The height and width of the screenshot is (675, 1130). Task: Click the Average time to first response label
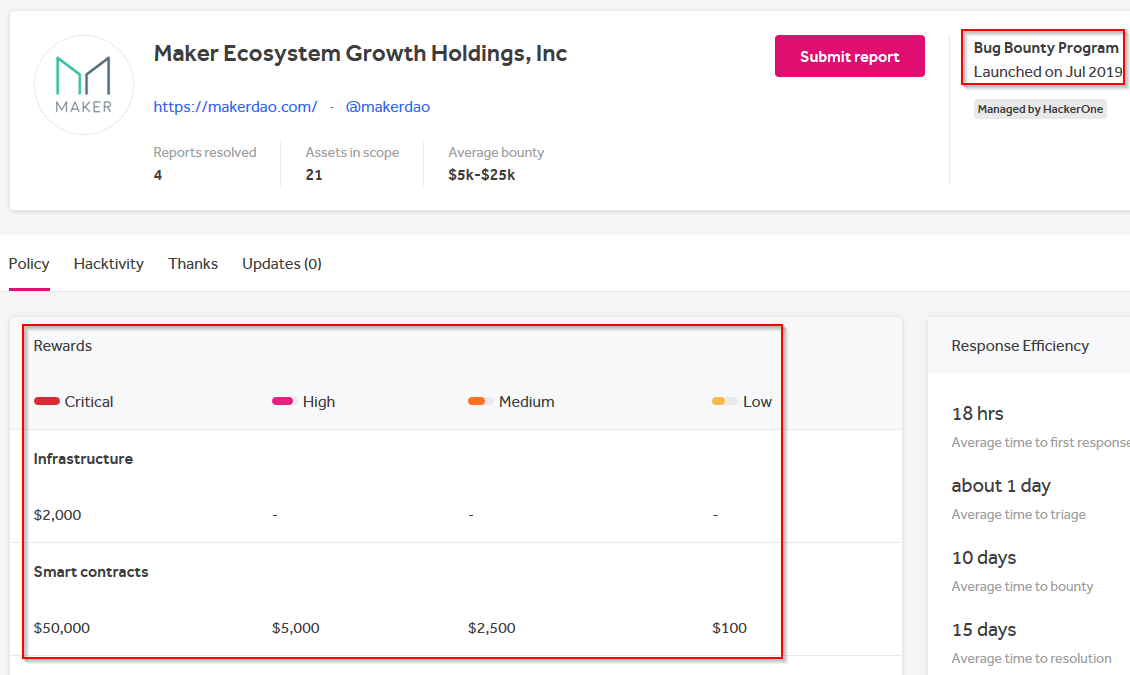(1041, 442)
